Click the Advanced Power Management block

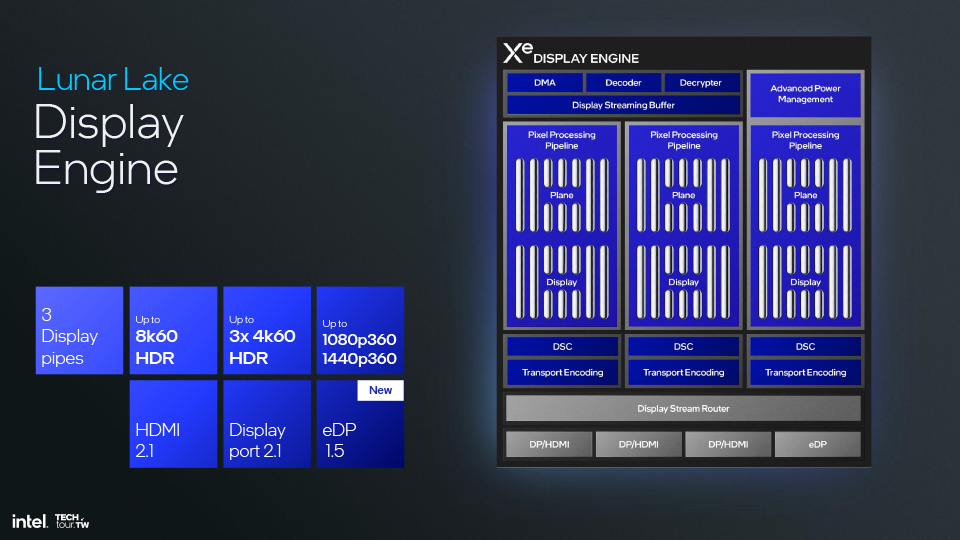805,94
